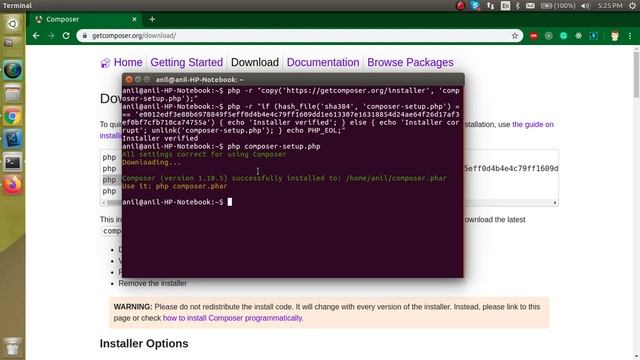Screen dimensions: 640x360
Task: Click the Skype indicator in top panel
Action: (x=475, y=5)
